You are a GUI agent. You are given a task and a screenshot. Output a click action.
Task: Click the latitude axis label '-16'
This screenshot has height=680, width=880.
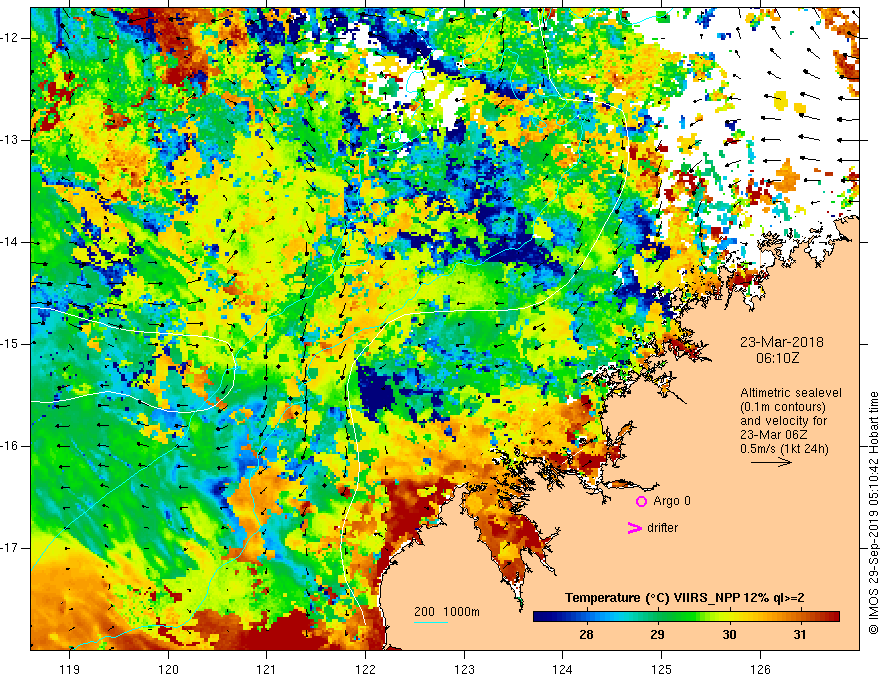(x=12, y=446)
